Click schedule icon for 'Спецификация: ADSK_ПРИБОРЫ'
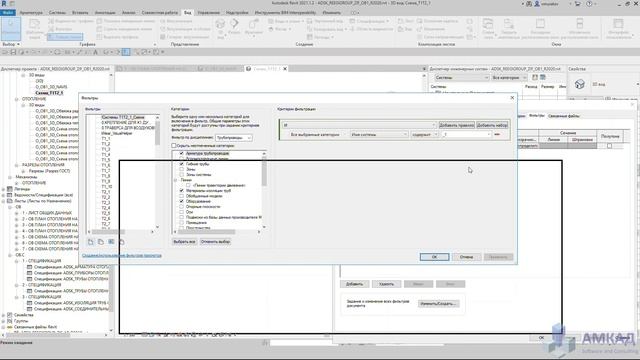Viewport: 640px width, 360px height. [x=29, y=273]
